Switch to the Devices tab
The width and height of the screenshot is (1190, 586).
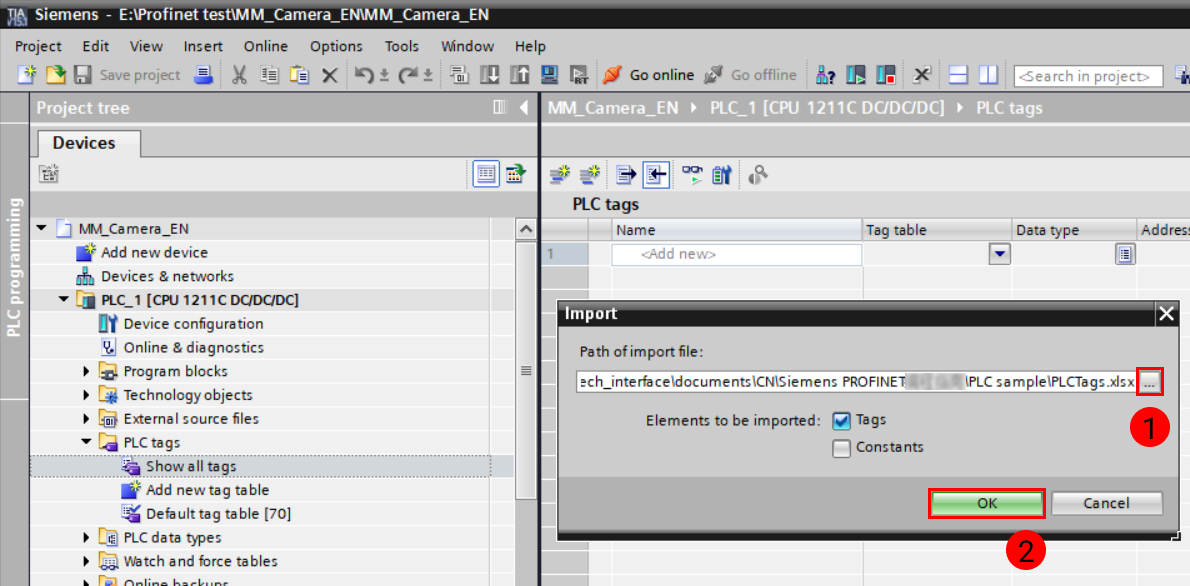click(86, 143)
